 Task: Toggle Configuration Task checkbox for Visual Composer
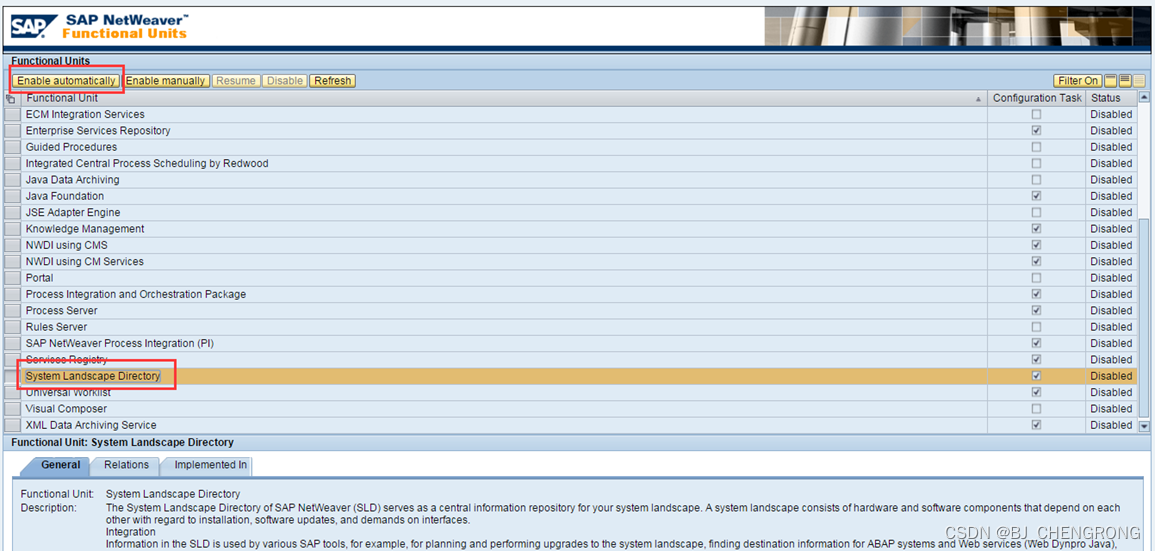[x=1036, y=409]
